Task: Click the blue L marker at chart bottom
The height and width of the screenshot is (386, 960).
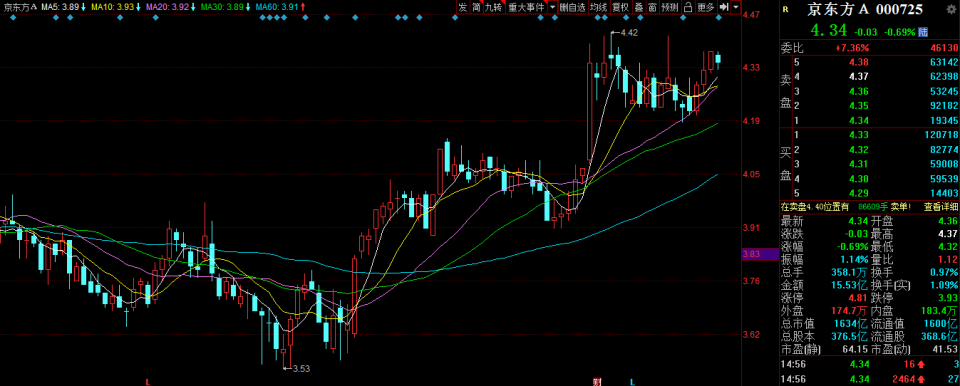Action: click(x=633, y=382)
